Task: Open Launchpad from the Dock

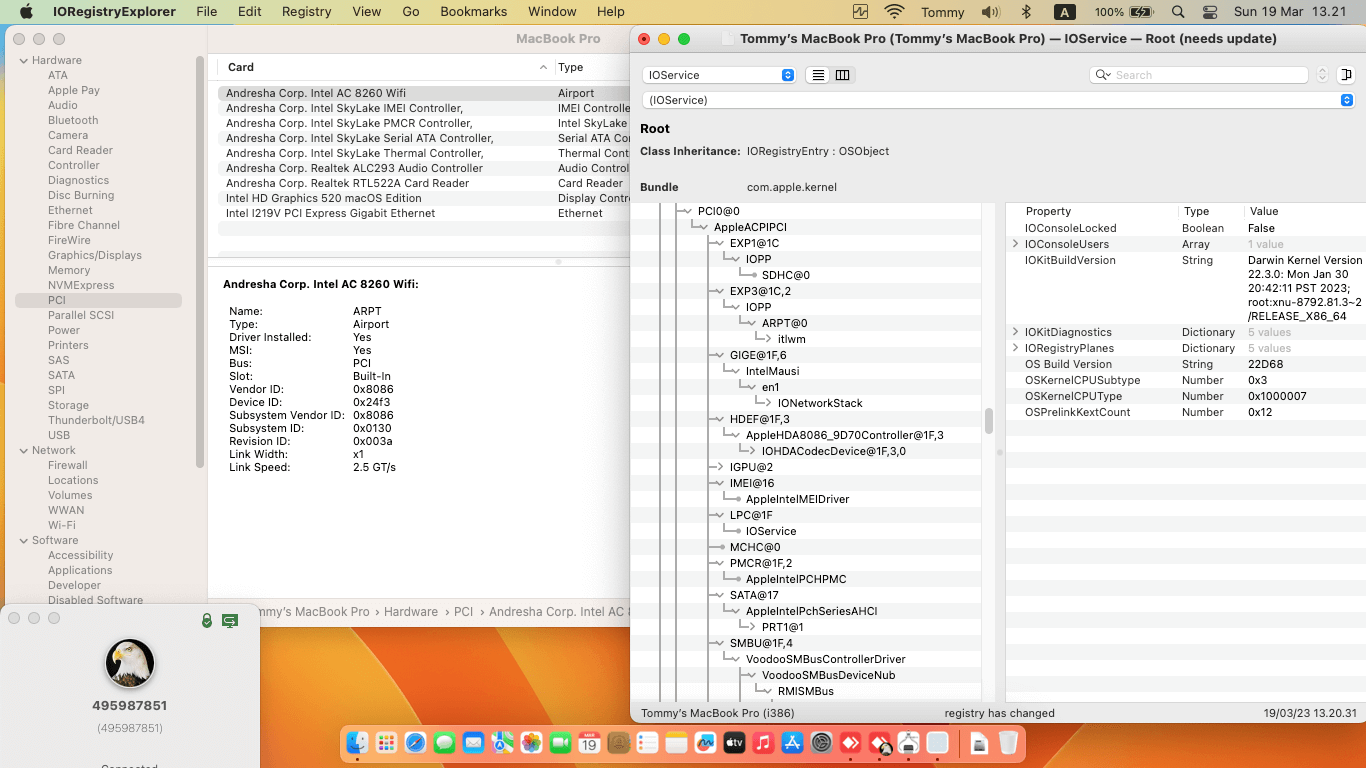Action: pyautogui.click(x=387, y=742)
